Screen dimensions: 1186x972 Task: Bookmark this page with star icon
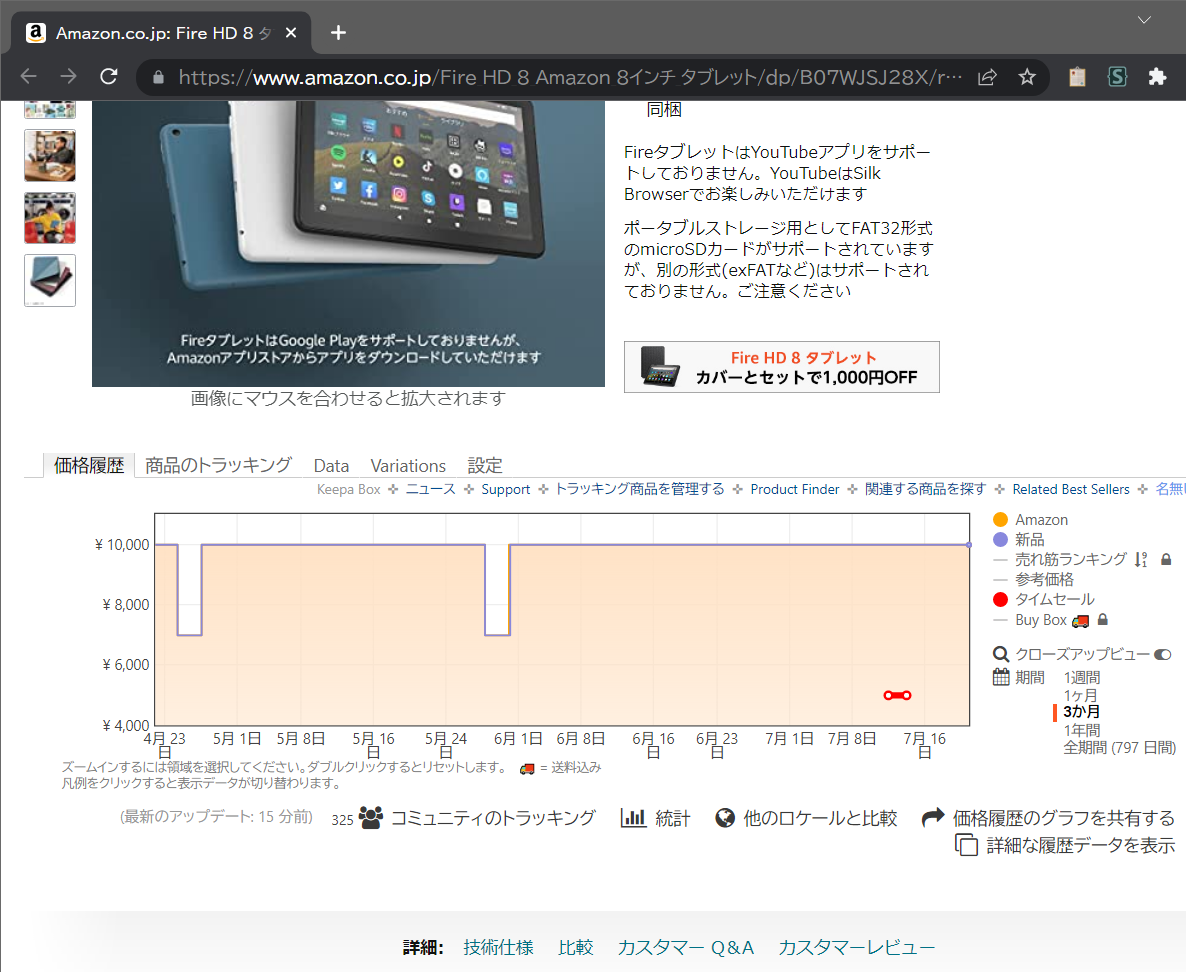coord(1026,77)
